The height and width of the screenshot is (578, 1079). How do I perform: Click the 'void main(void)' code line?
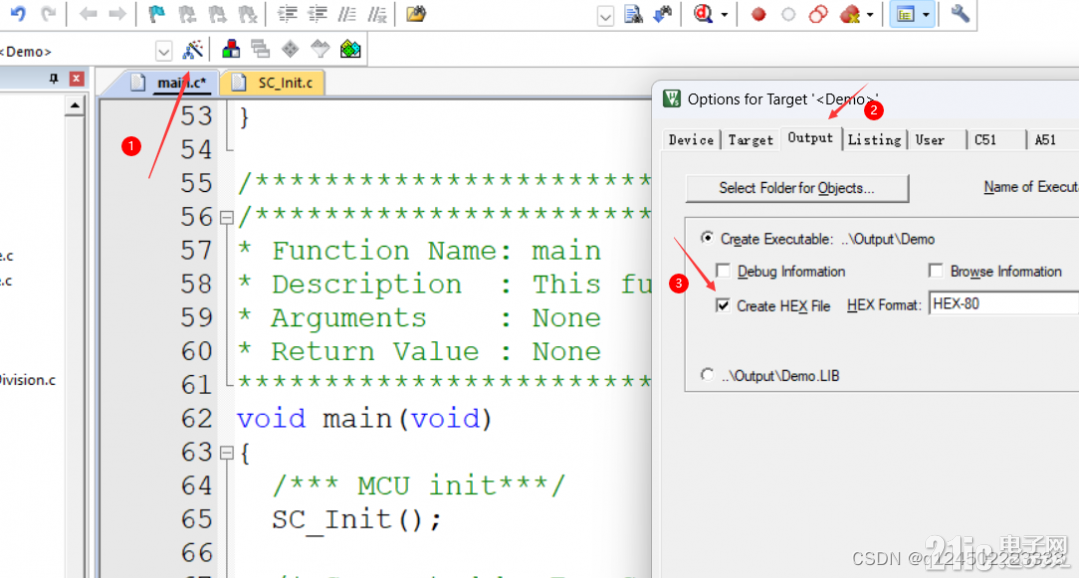[365, 418]
